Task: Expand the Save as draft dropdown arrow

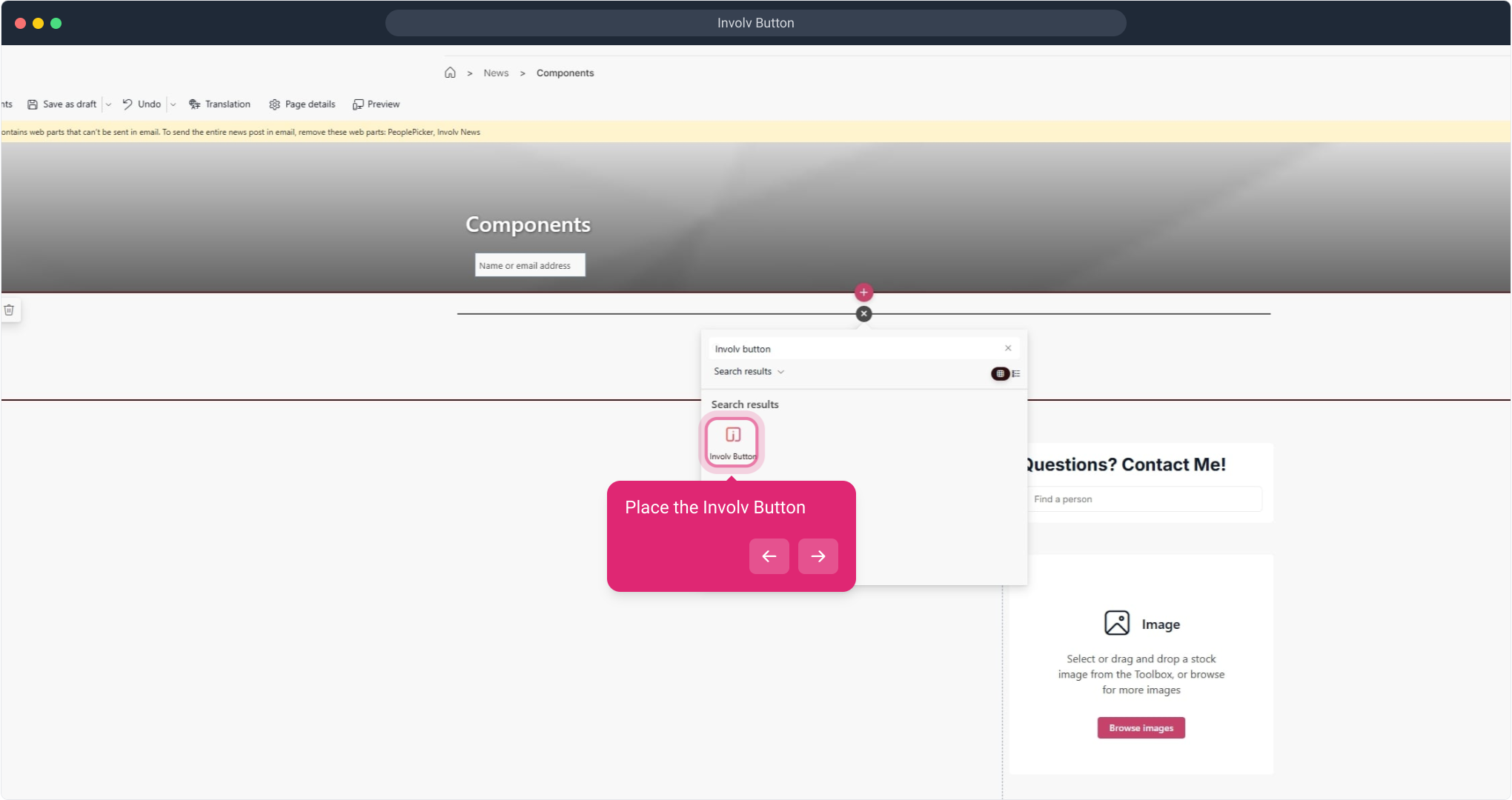Action: [109, 104]
